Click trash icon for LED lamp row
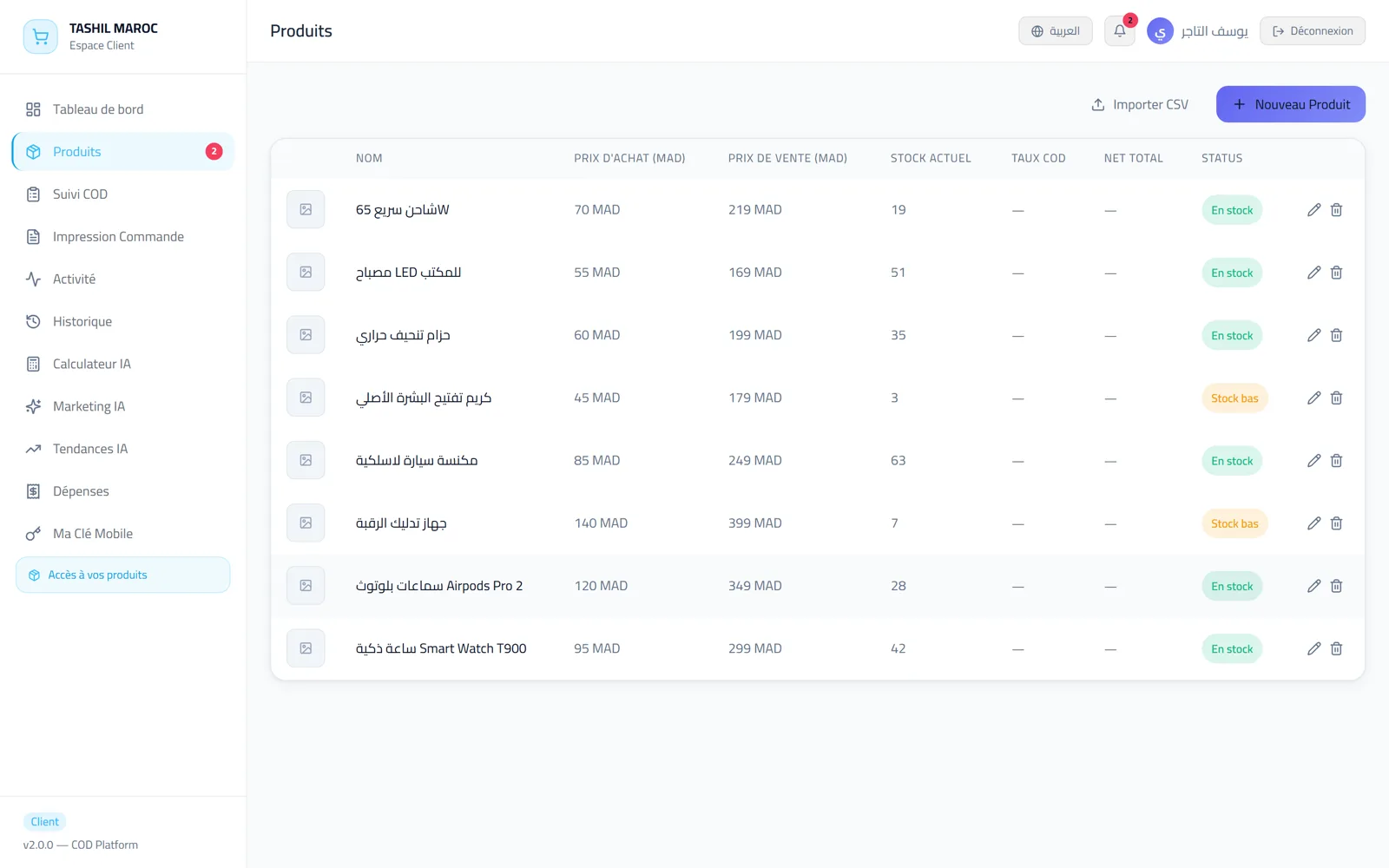 [x=1336, y=273]
